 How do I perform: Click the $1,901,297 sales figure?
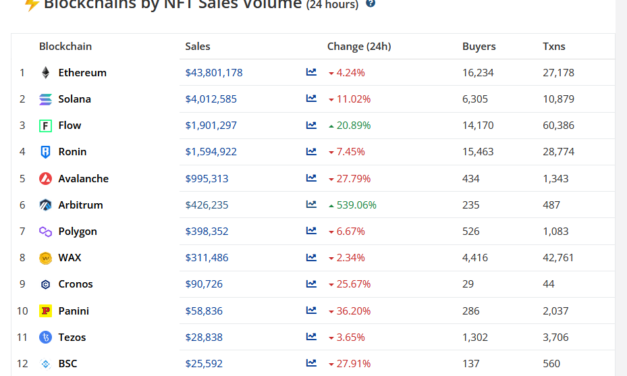[x=211, y=125]
